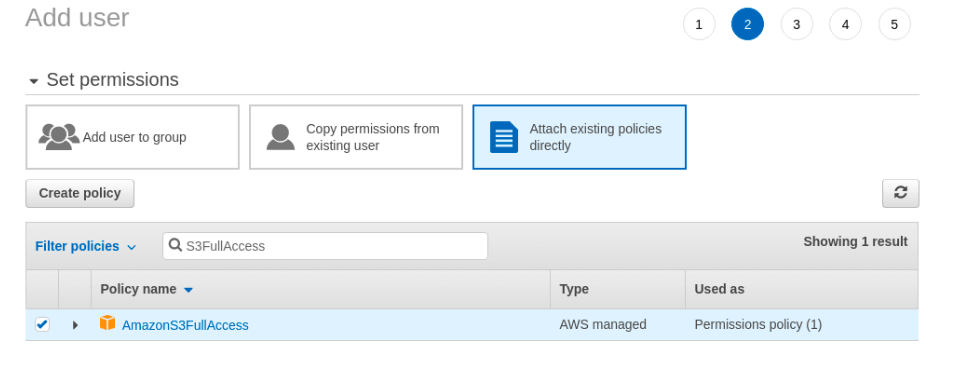Click the search magnifier icon in filter field
973x374 pixels.
coord(176,246)
